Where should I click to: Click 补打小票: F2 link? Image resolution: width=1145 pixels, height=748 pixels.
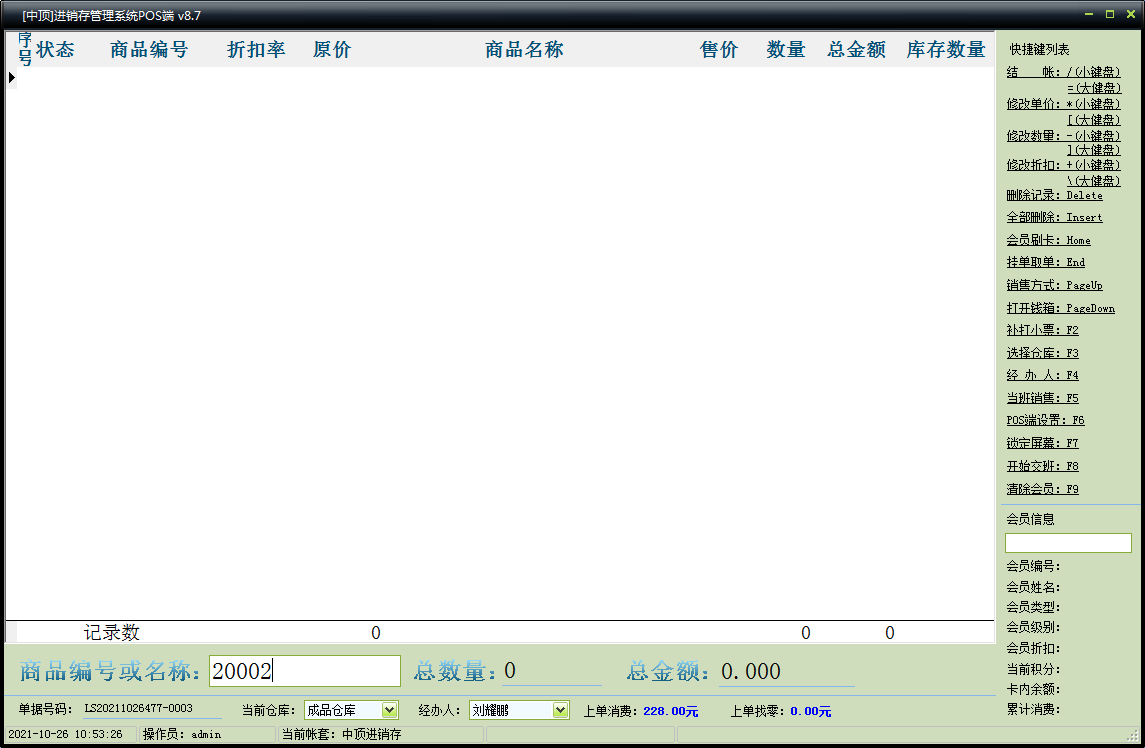(1042, 330)
